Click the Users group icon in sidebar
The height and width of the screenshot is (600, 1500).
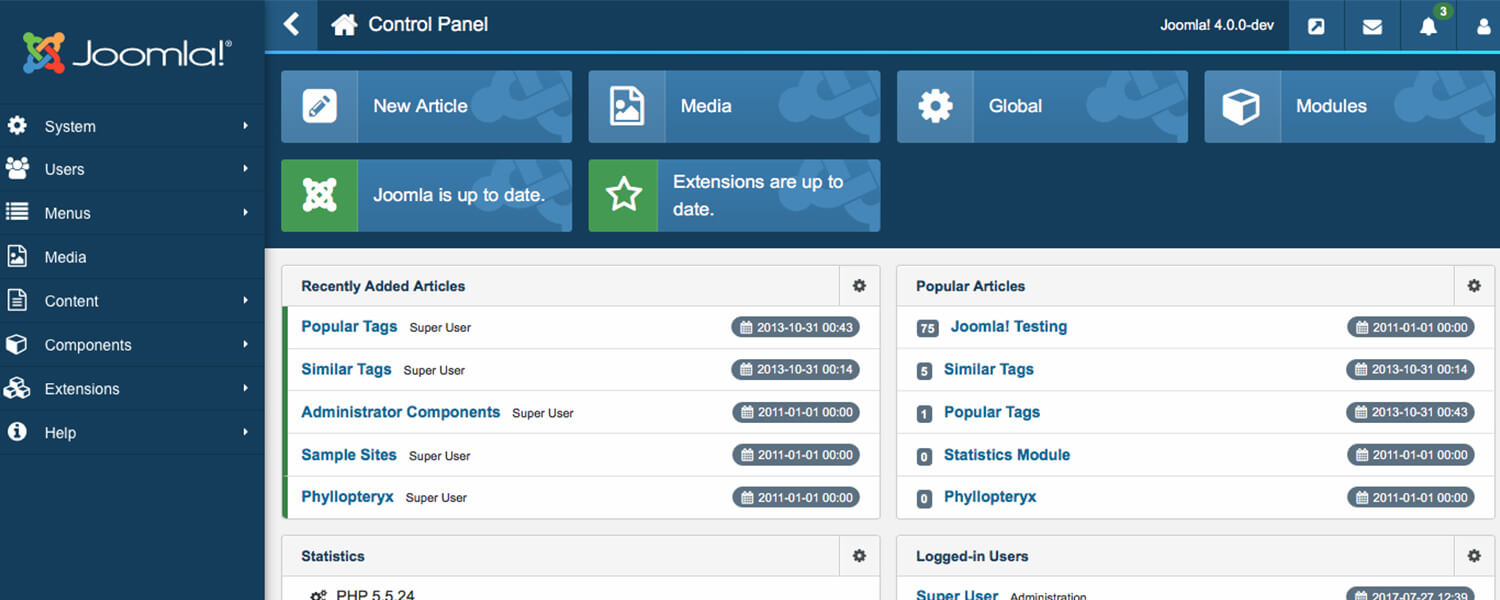click(x=17, y=169)
